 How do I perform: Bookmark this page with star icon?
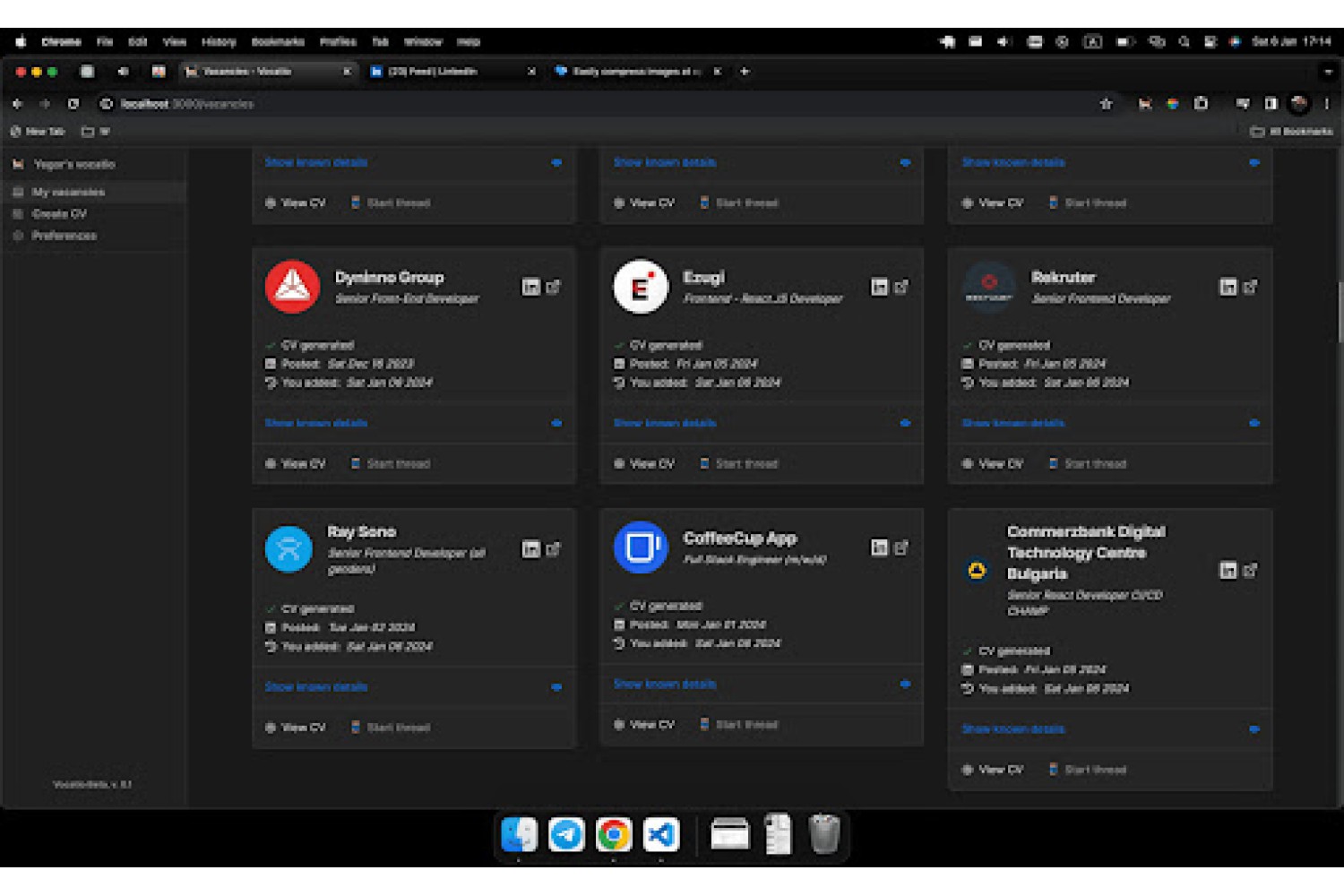(x=1107, y=104)
